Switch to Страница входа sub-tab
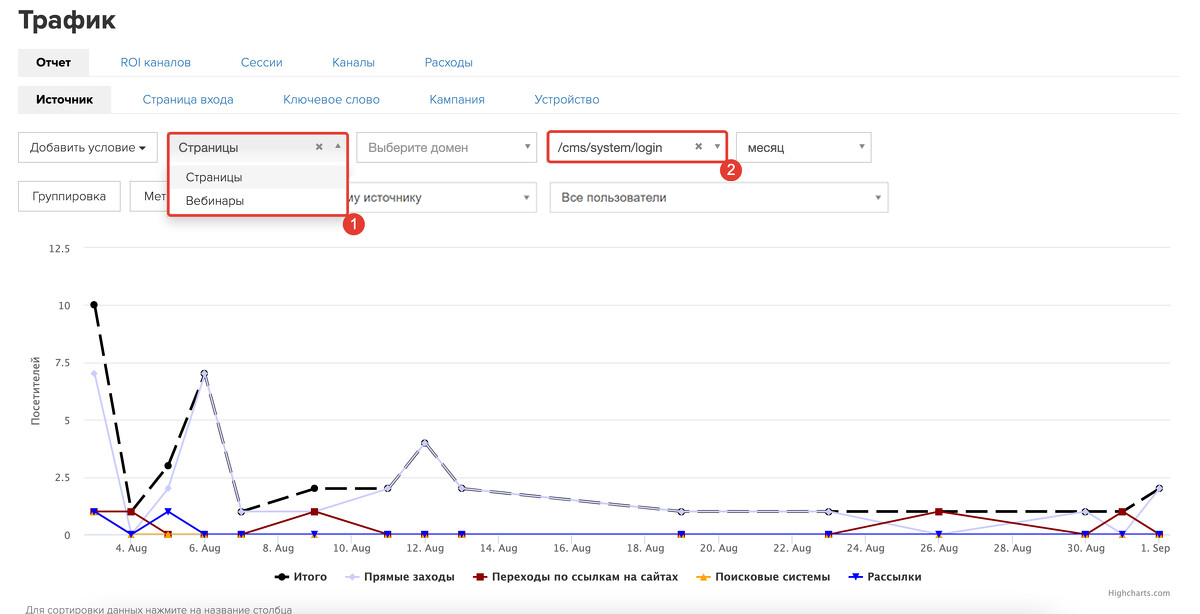 tap(188, 99)
